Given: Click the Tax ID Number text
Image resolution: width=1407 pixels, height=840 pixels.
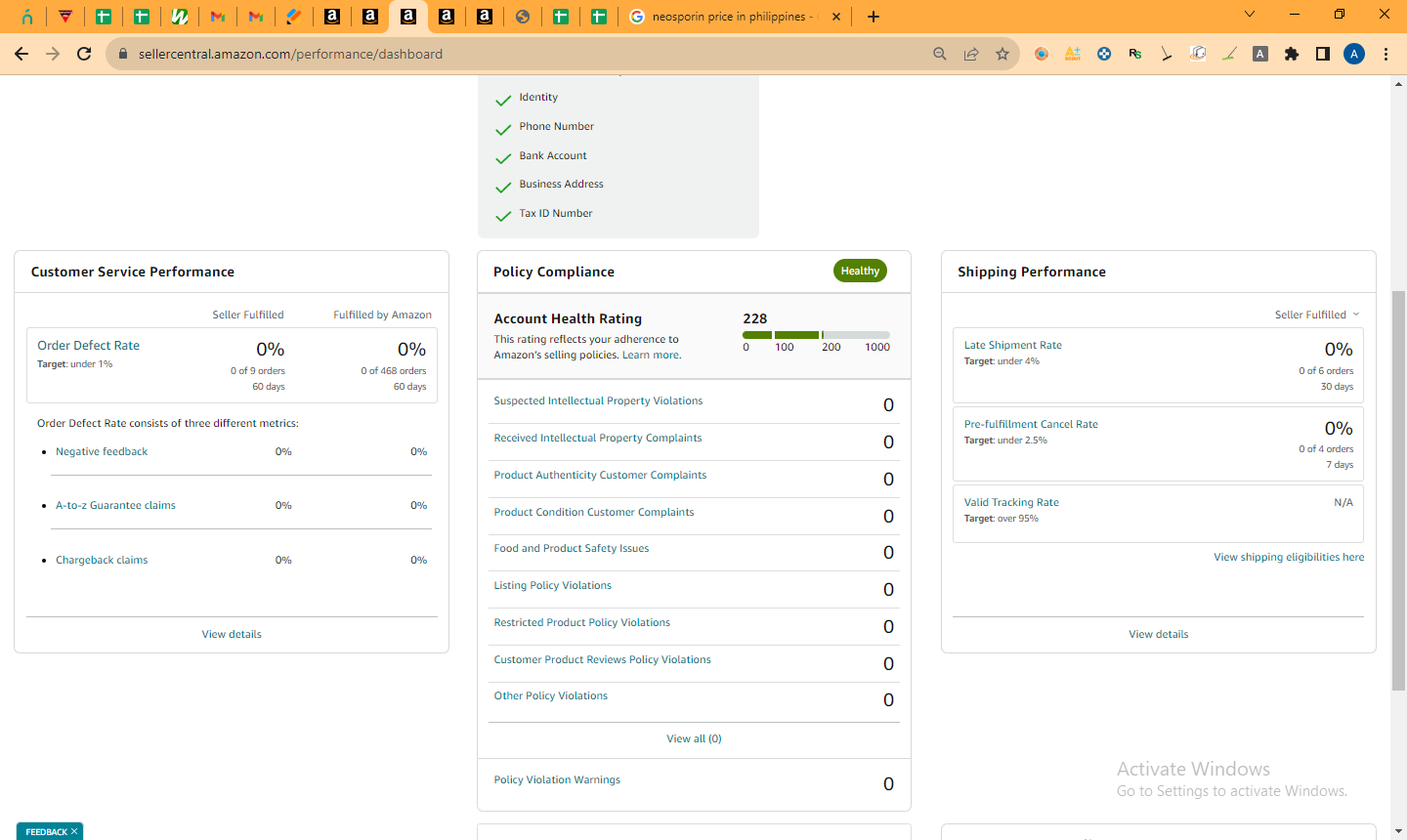Looking at the screenshot, I should pos(556,213).
